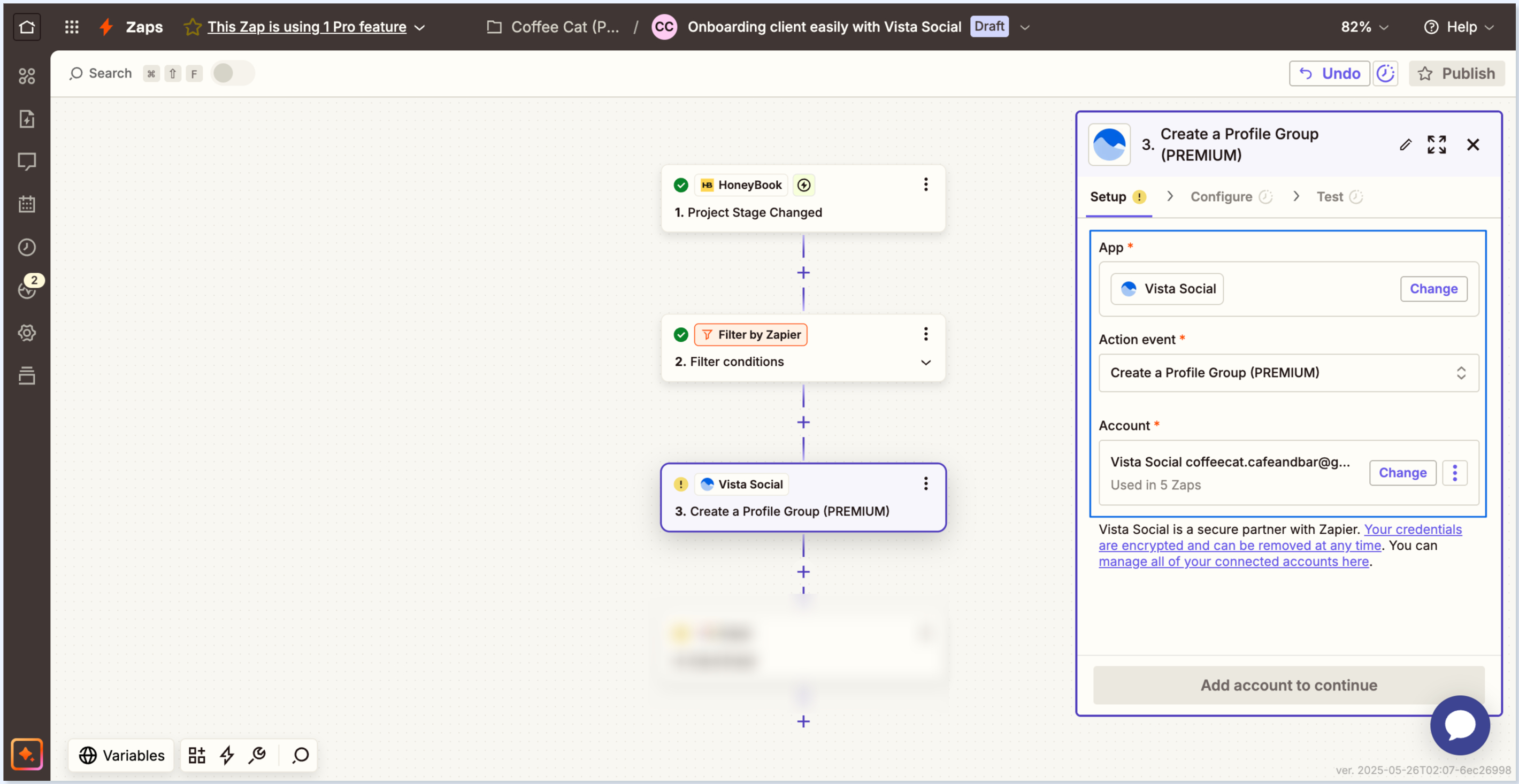Open the settings gear in sidebar

click(27, 333)
